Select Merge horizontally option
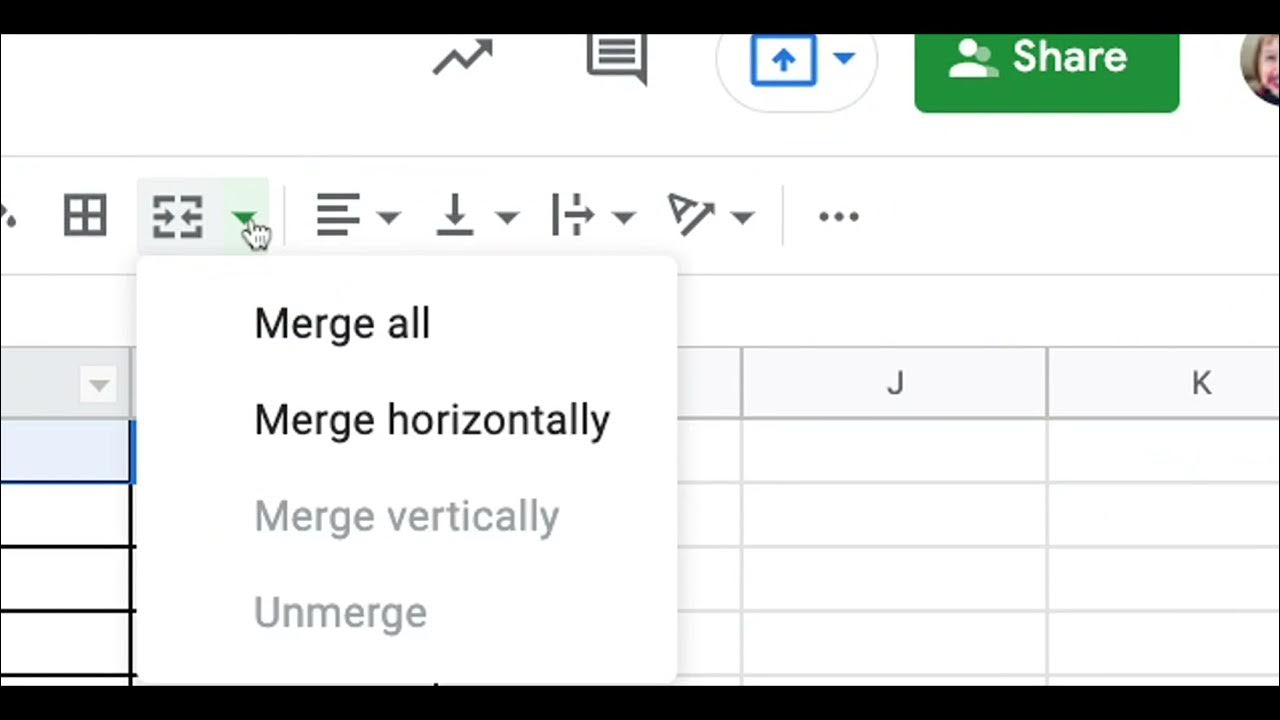The height and width of the screenshot is (720, 1280). (432, 420)
